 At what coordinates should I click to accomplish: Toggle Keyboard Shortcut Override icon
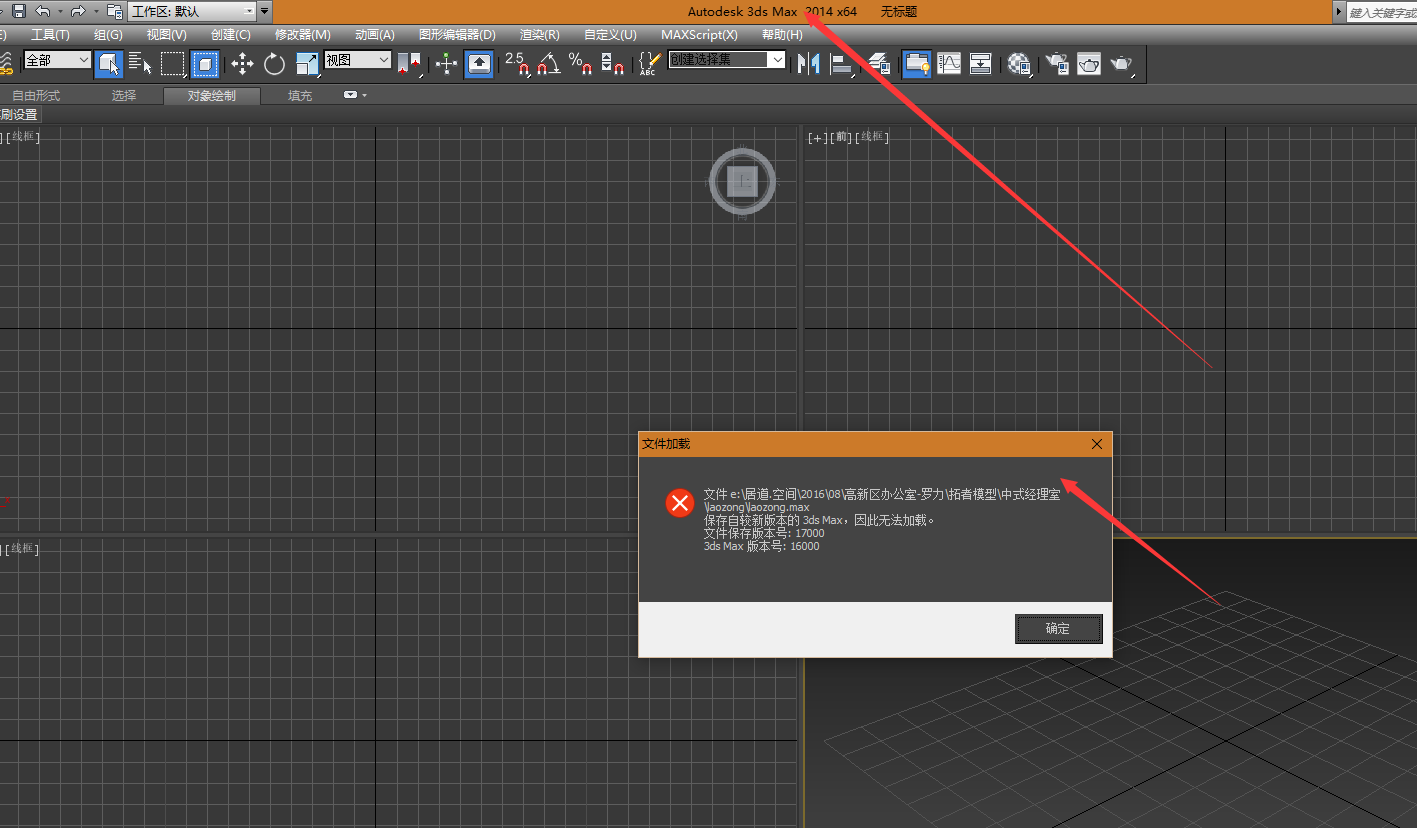480,64
